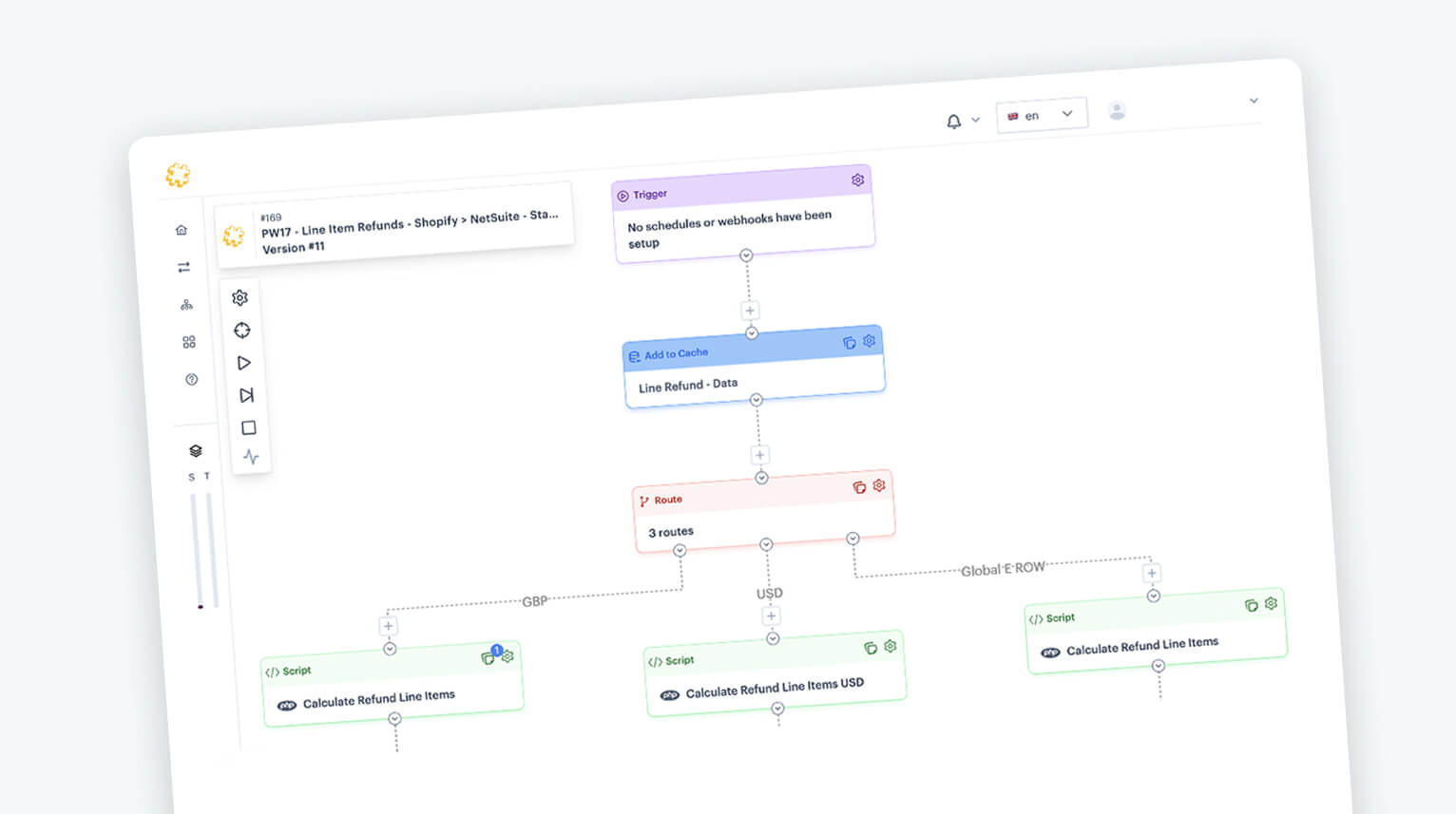This screenshot has height=814, width=1456.
Task: Open the help question mark icon
Action: pos(192,379)
